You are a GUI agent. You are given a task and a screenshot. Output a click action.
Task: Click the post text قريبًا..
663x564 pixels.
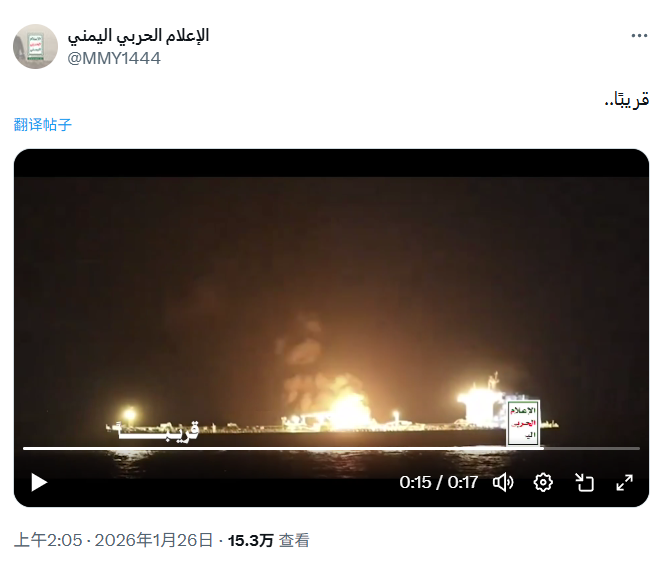coord(627,100)
